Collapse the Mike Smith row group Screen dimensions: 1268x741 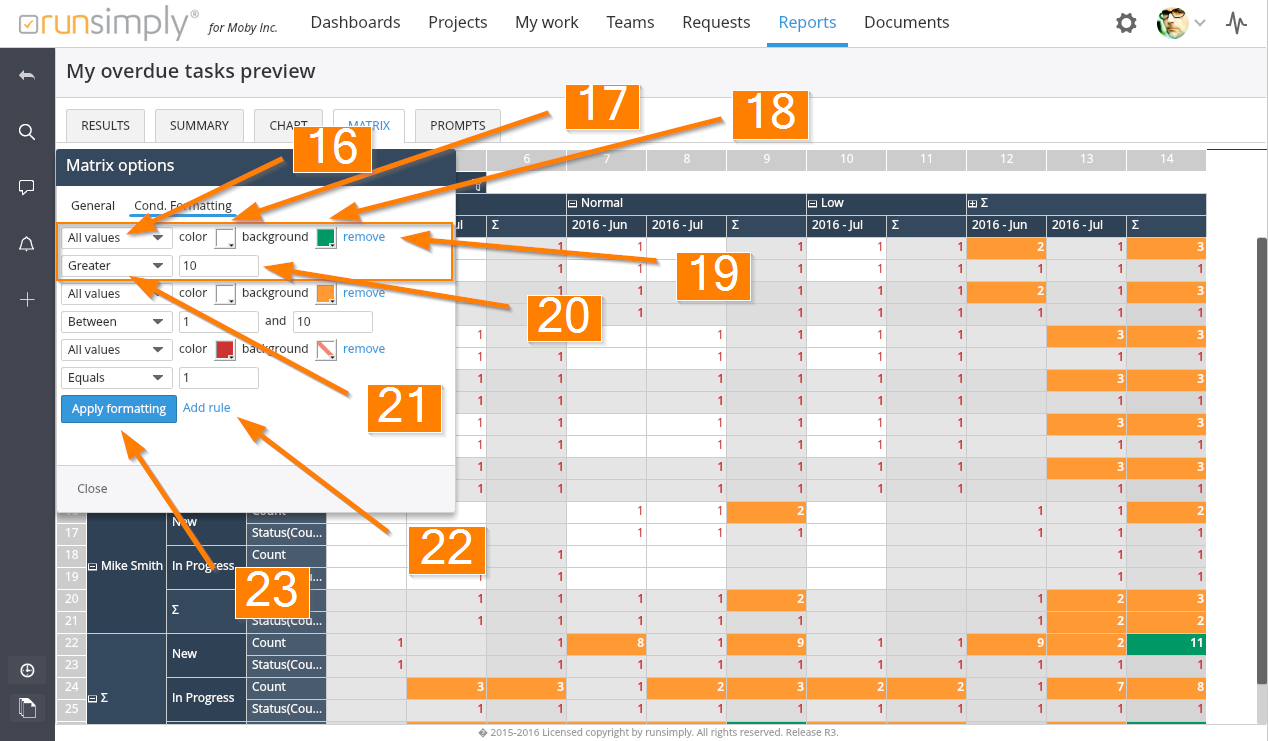click(93, 566)
